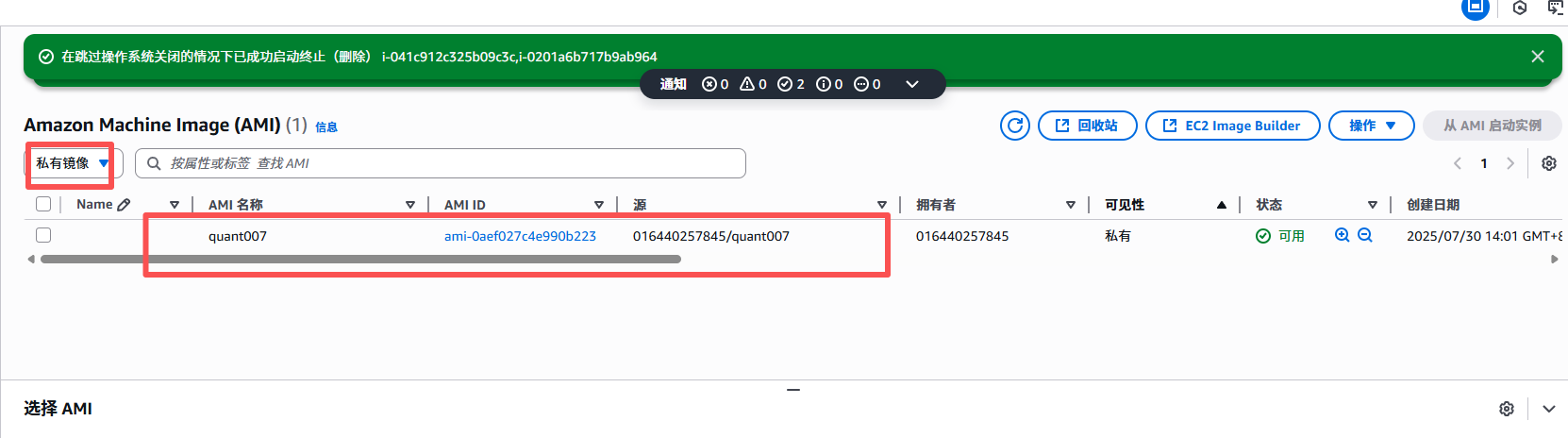Focus the 查找 AMI search field
Image resolution: width=1568 pixels, height=438 pixels.
[441, 163]
